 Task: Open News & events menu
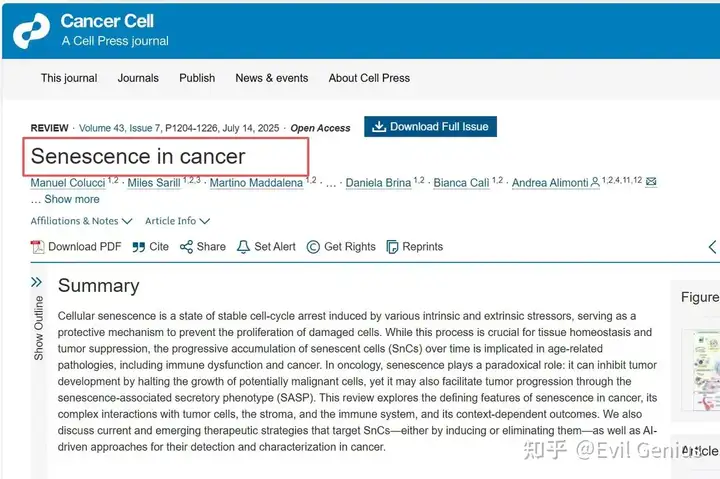[x=272, y=78]
